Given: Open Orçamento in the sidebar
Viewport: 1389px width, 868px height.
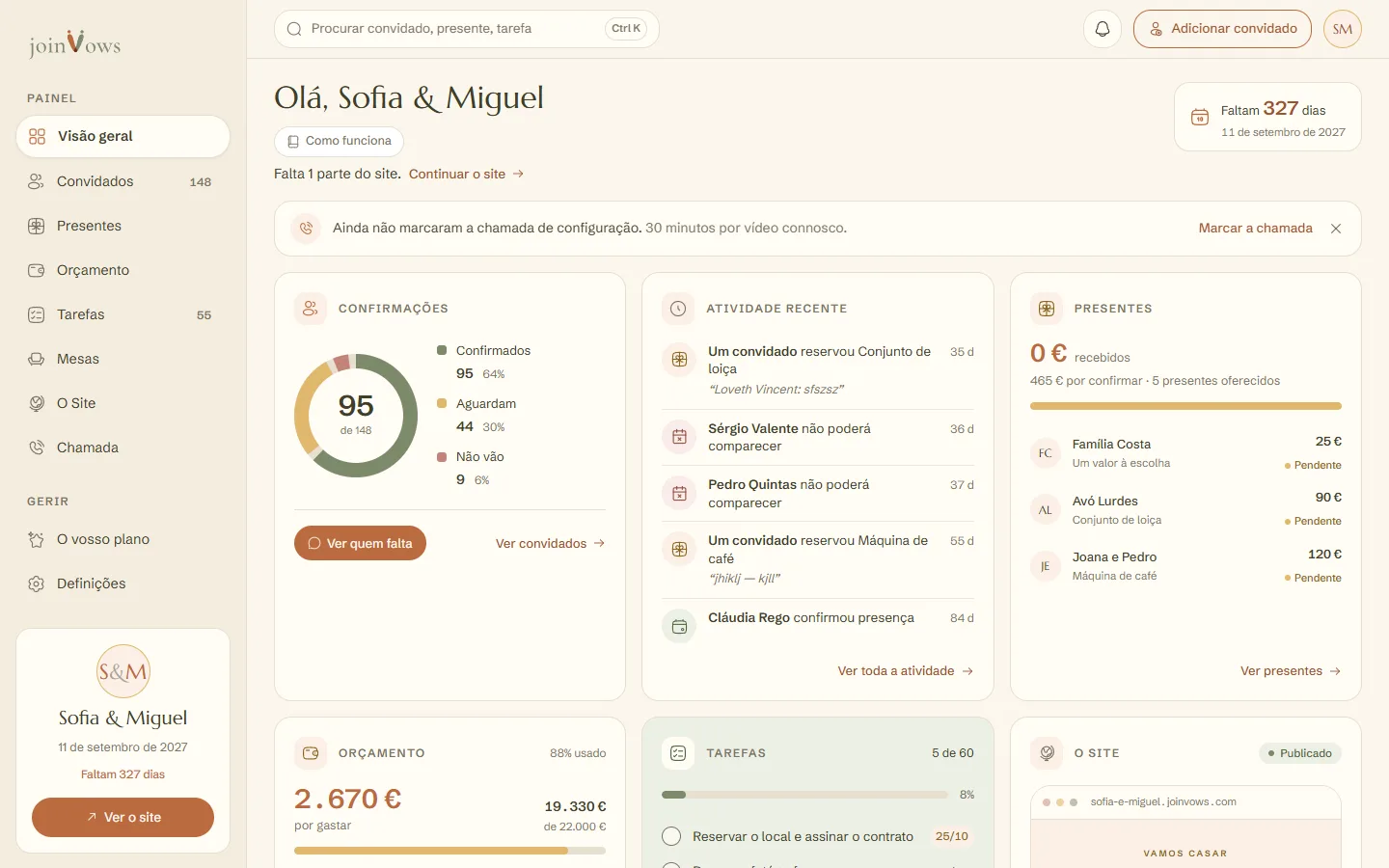Looking at the screenshot, I should coord(123,270).
